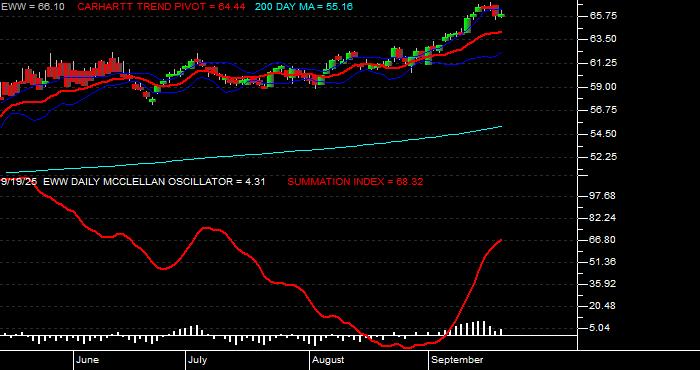Click the 56.75 price axis value

point(603,110)
